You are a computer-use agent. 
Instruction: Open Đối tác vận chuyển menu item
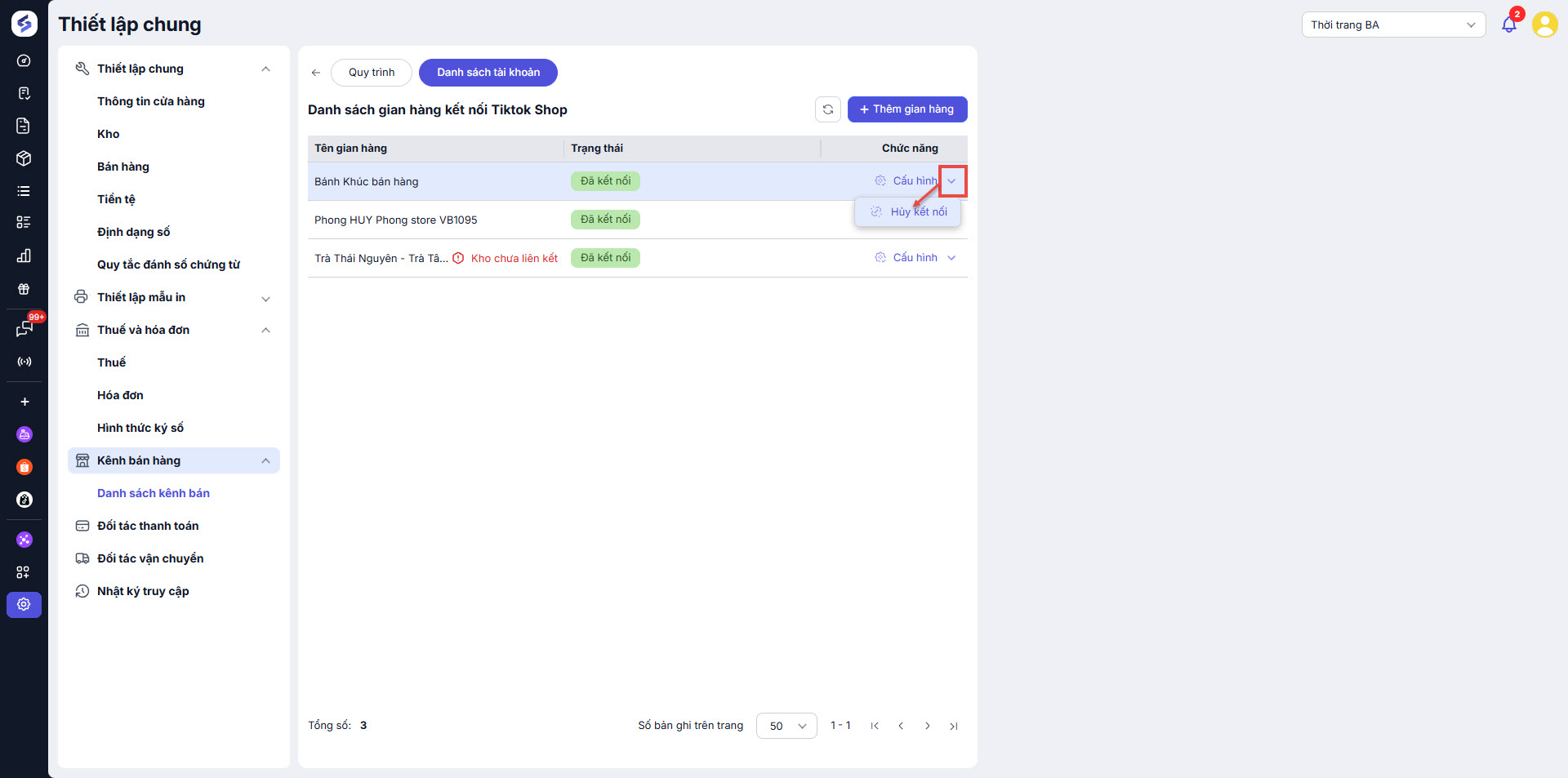150,558
